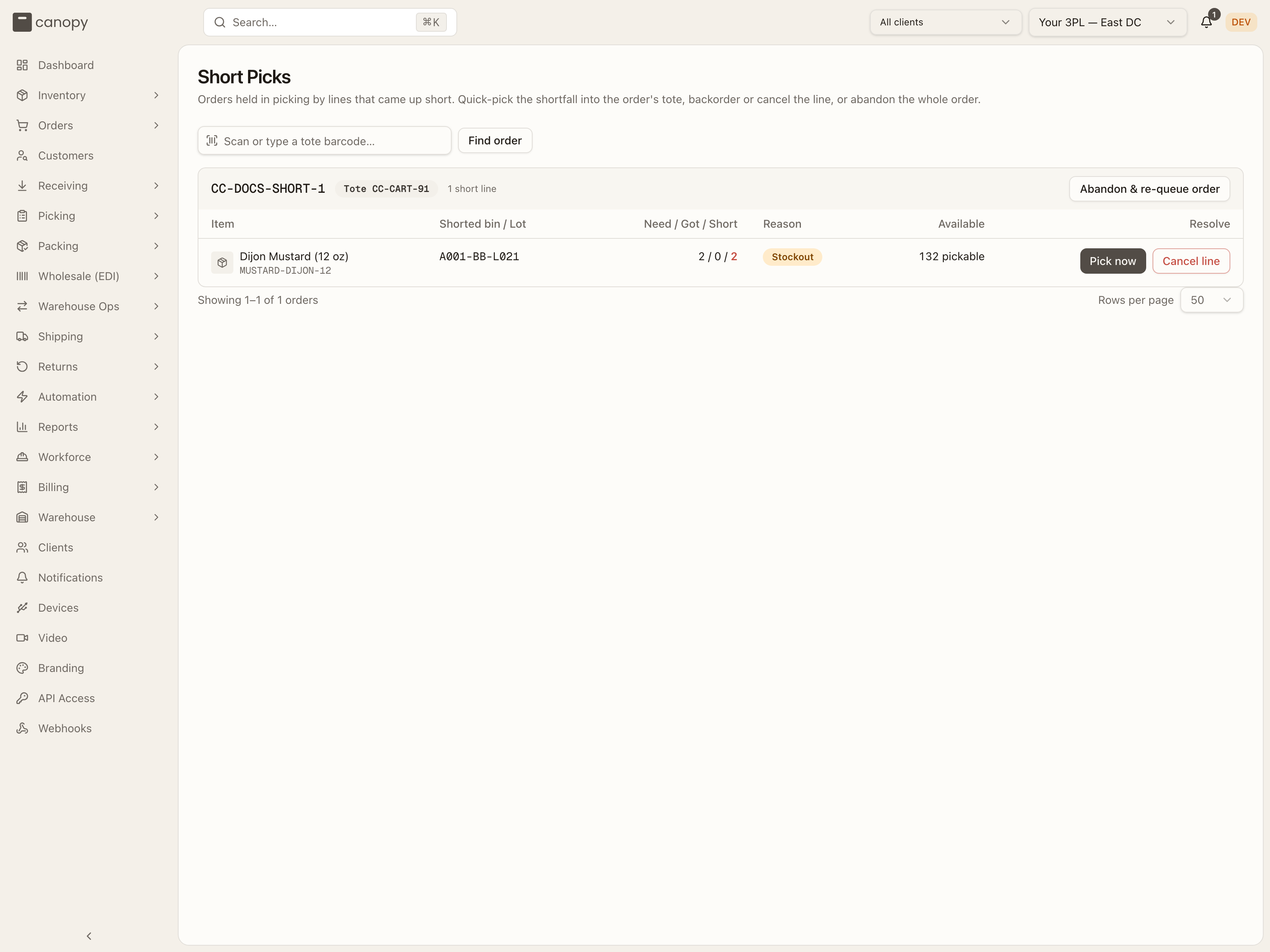Expand the Warehouse Ops chevron
The height and width of the screenshot is (952, 1270).
(x=156, y=307)
